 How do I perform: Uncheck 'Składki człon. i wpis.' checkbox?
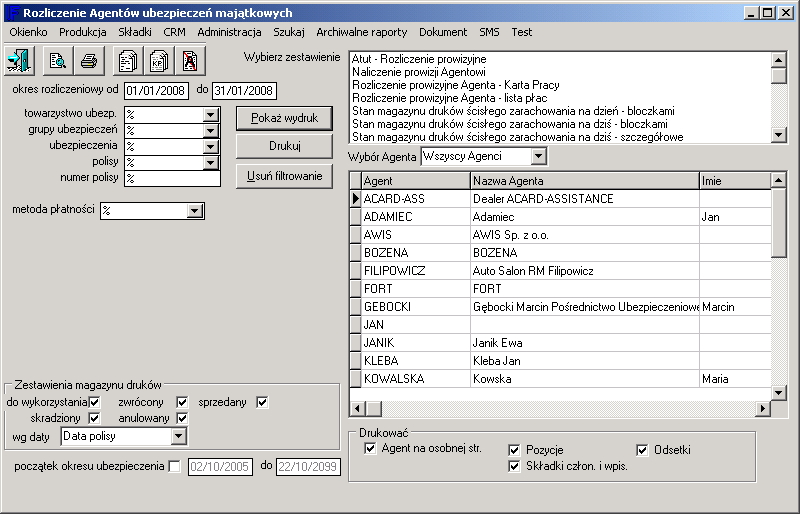(x=514, y=466)
